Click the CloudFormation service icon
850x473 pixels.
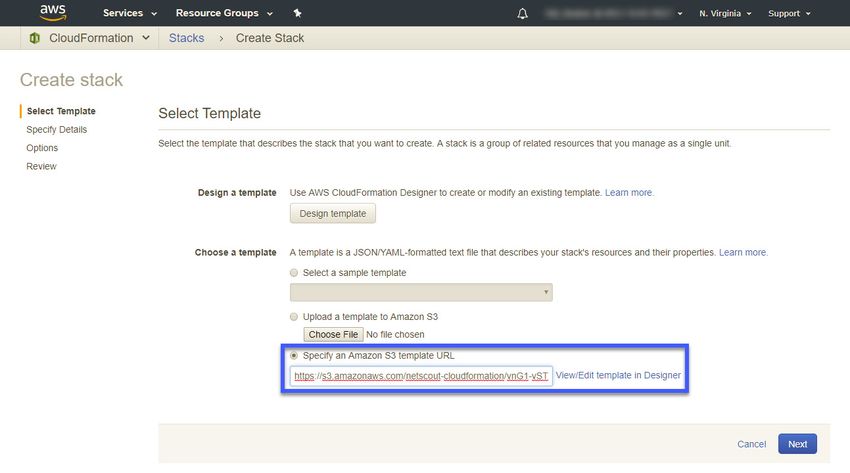point(35,38)
